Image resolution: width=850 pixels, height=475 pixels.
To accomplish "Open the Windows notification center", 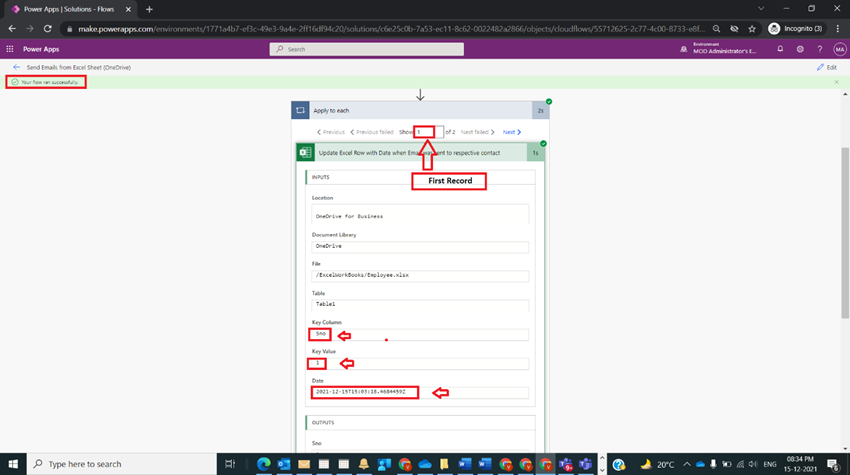I will point(833,464).
